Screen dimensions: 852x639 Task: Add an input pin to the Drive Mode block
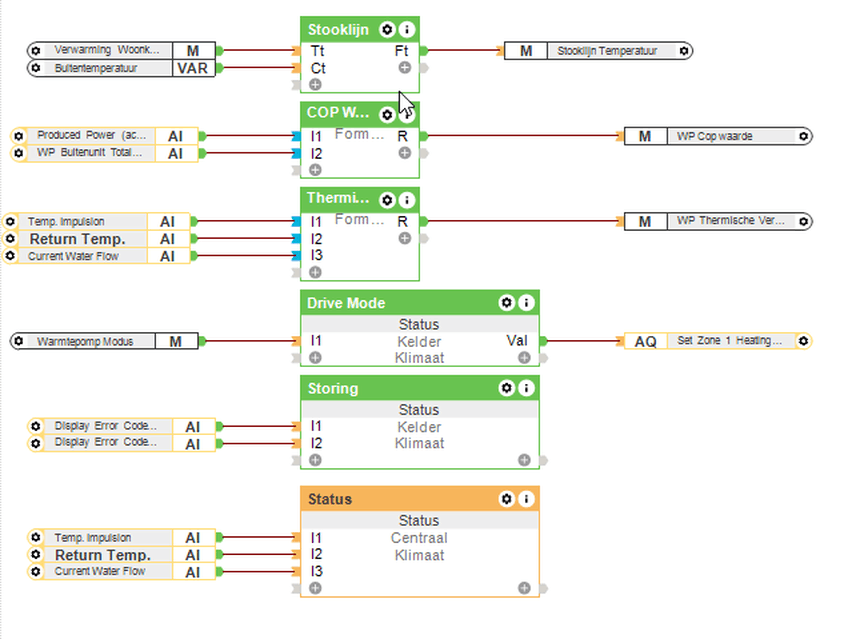click(315, 358)
